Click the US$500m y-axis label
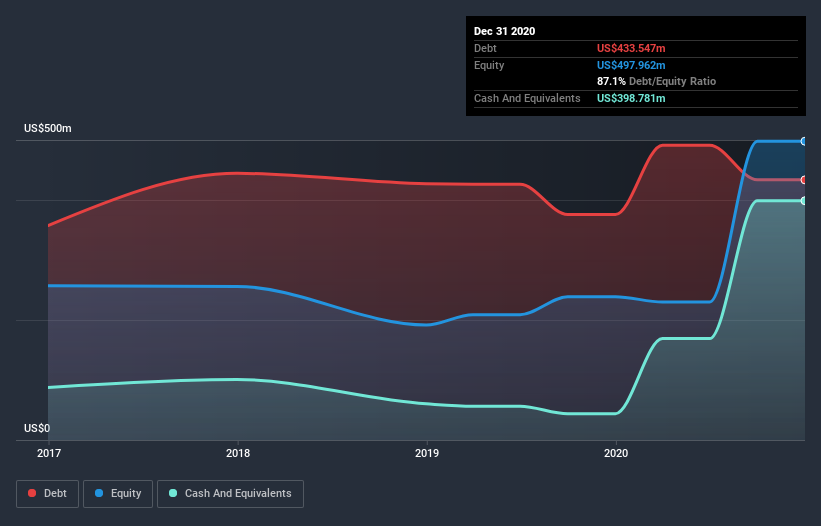Screen dimensions: 821x526 click(48, 128)
